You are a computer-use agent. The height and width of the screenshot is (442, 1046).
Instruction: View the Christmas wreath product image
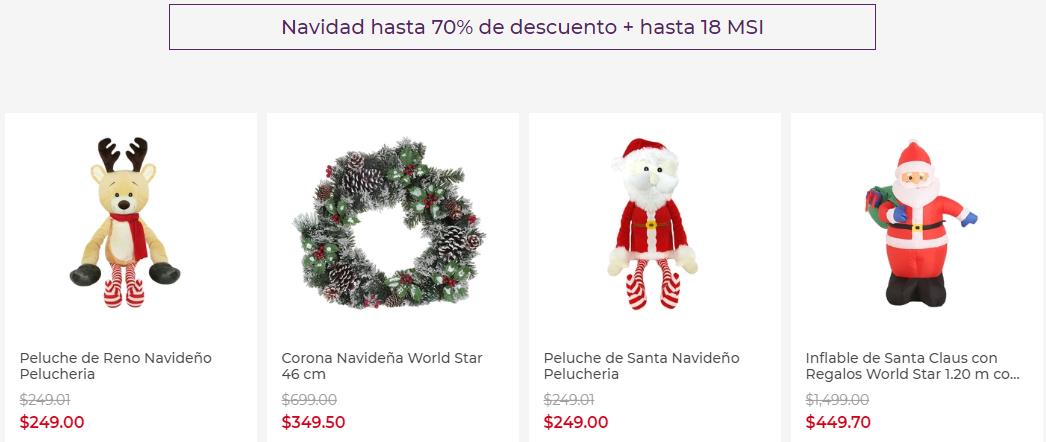(390, 223)
